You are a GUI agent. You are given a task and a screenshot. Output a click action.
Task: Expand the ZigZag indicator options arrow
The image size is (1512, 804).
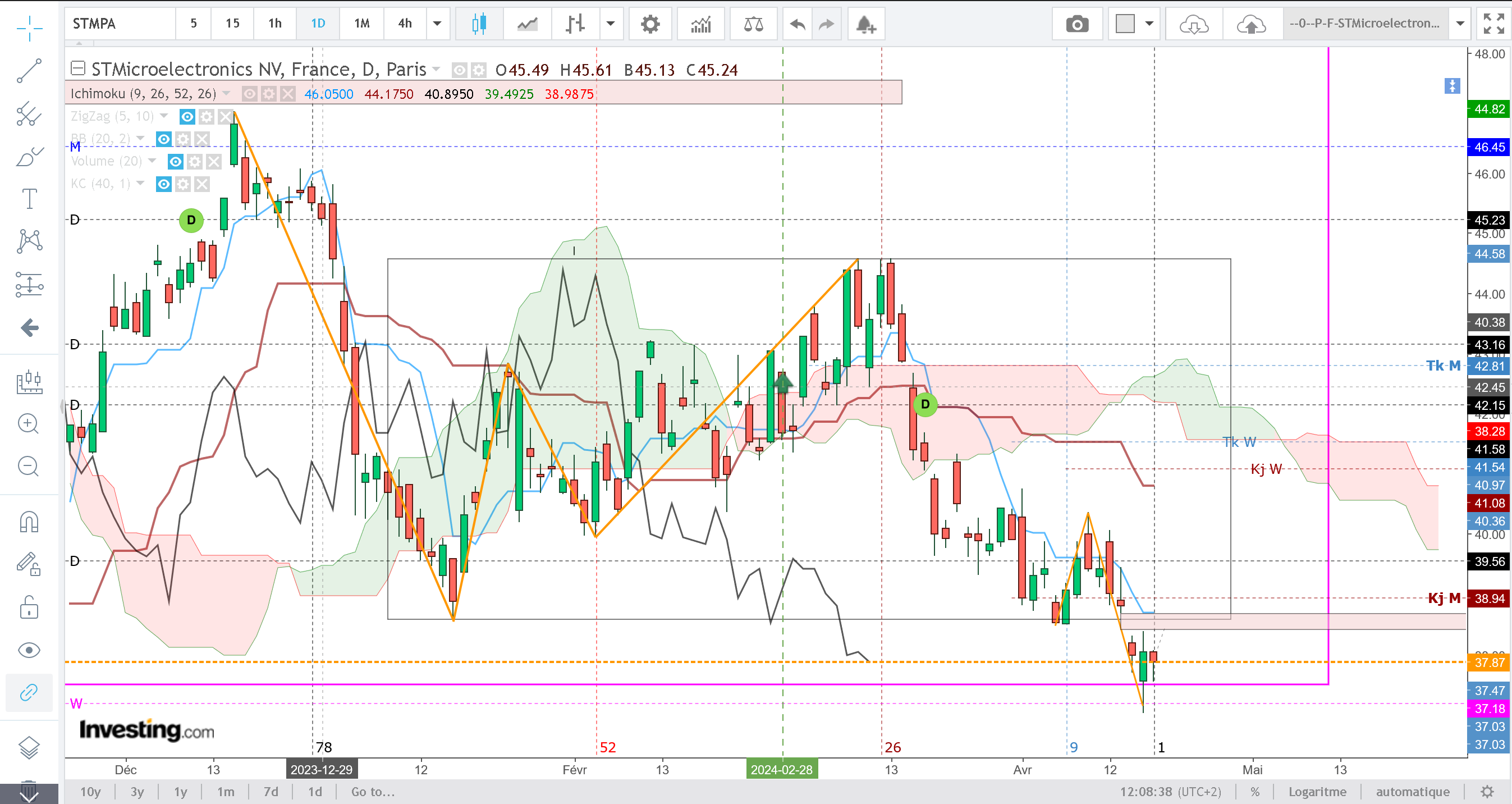[x=164, y=116]
